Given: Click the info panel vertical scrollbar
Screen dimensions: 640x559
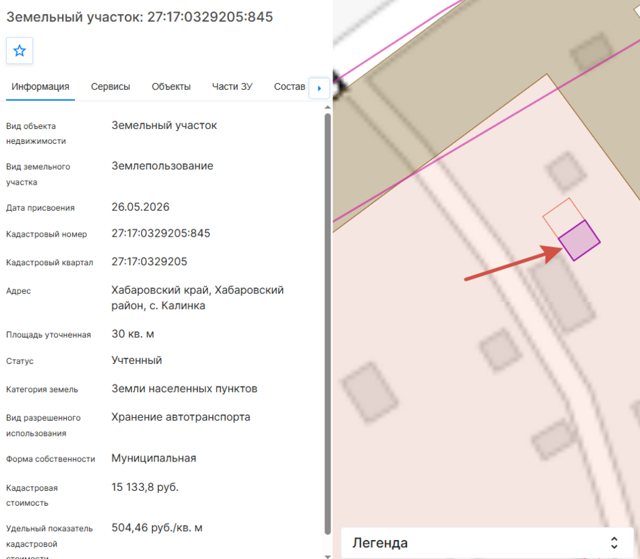Looking at the screenshot, I should (x=327, y=324).
